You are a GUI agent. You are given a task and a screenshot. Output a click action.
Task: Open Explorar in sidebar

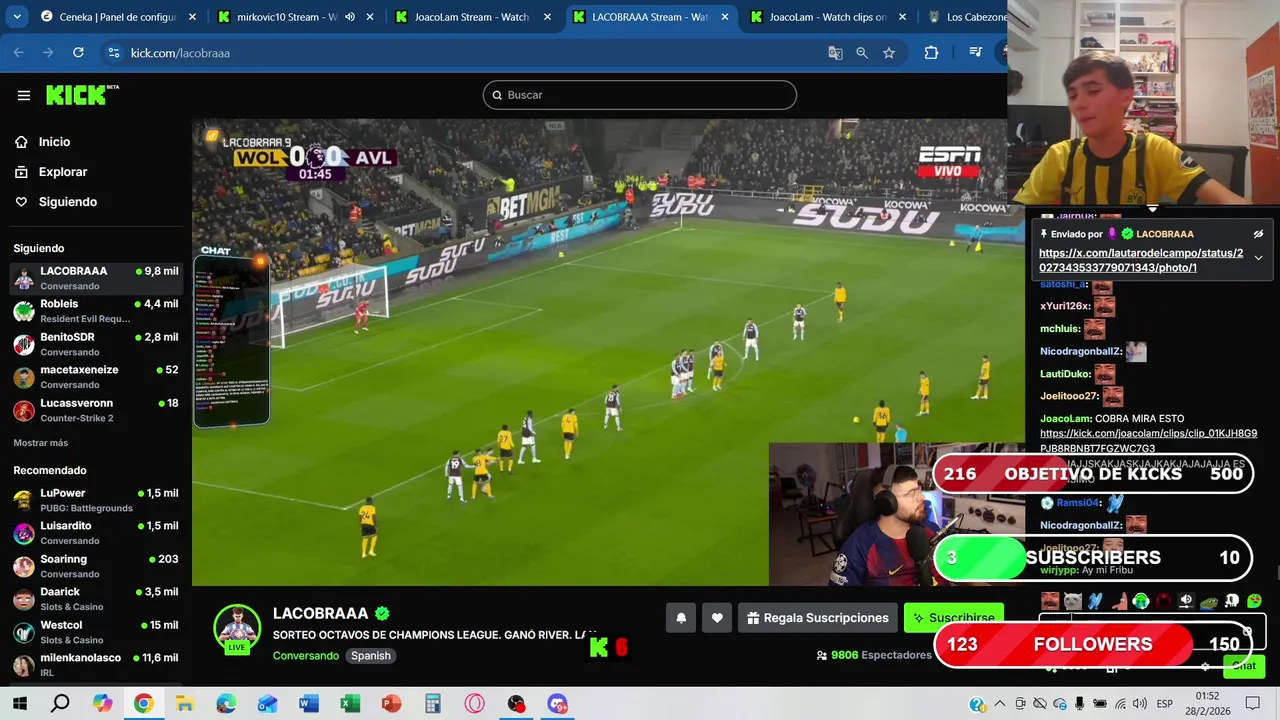click(63, 172)
